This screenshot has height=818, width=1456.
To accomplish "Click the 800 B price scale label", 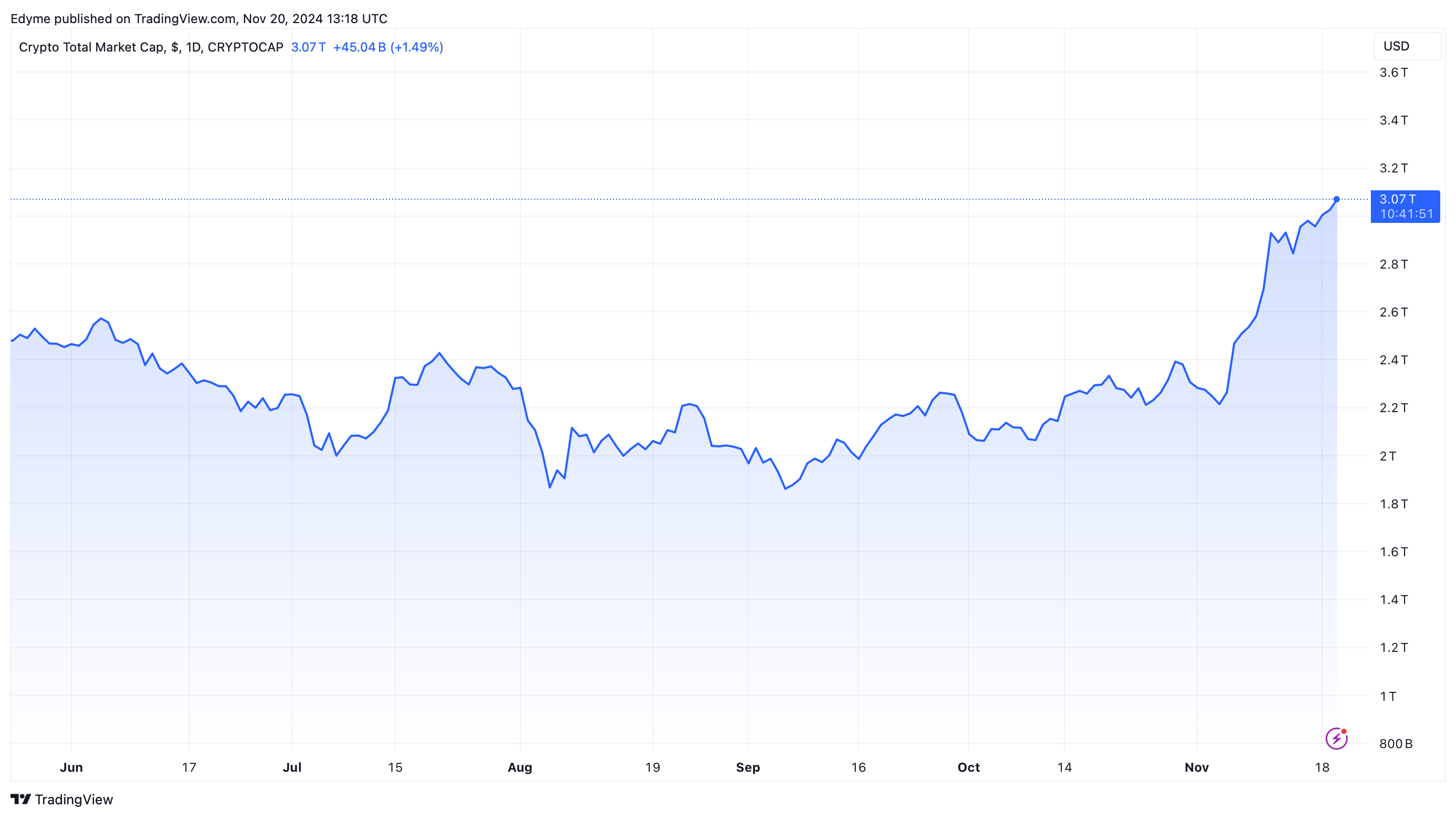I will 1396,743.
